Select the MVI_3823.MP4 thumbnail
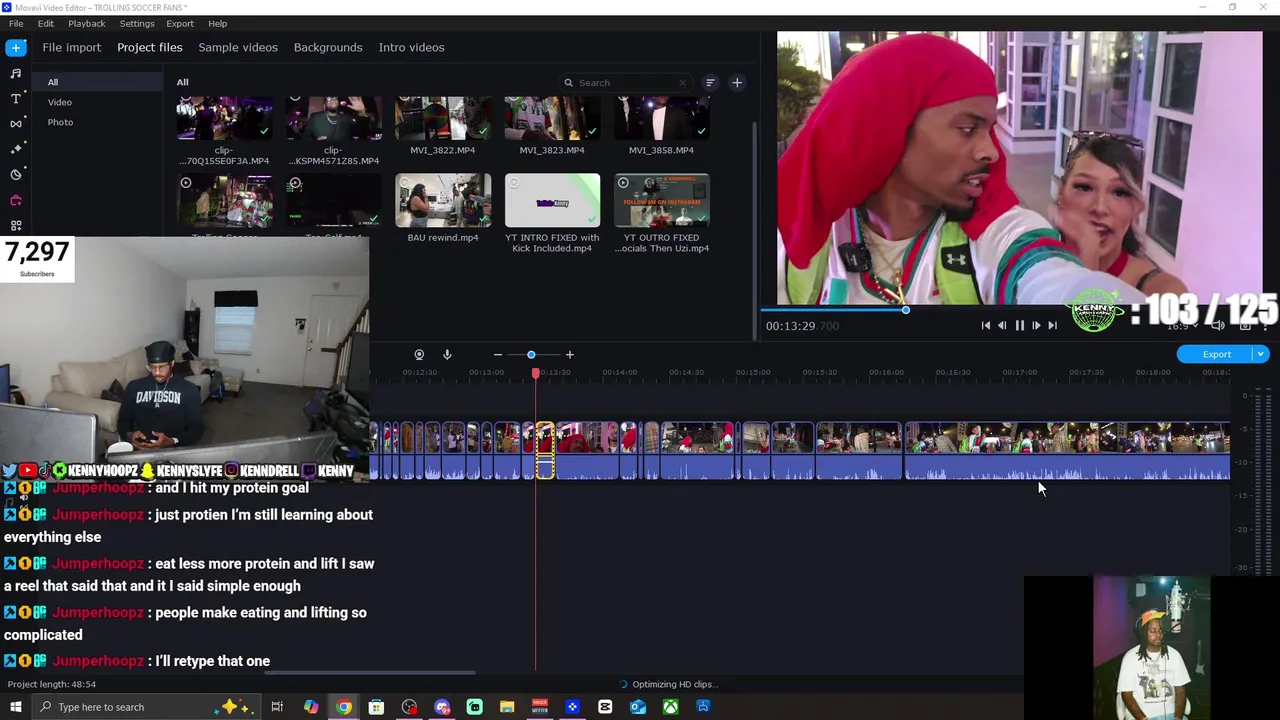Image resolution: width=1280 pixels, height=720 pixels. (x=552, y=119)
